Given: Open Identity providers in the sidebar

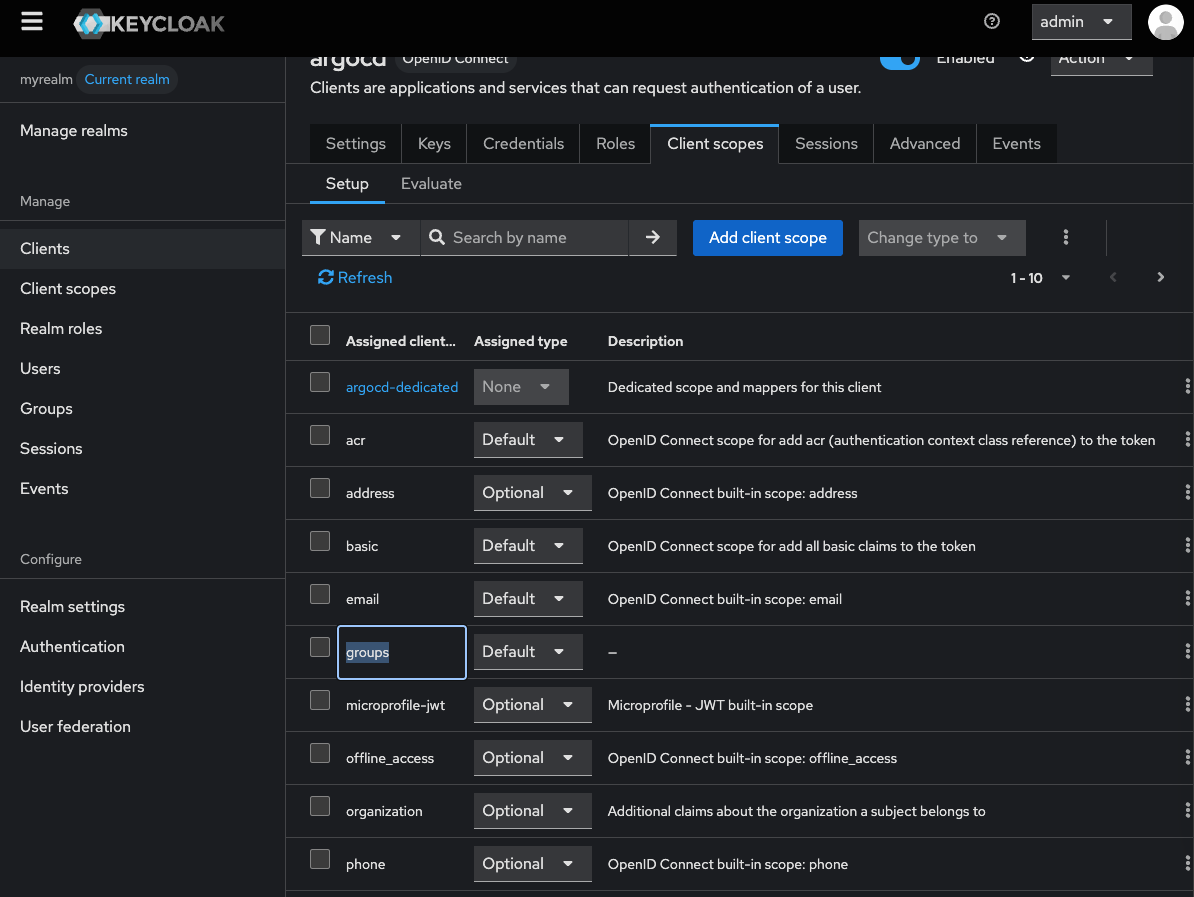Looking at the screenshot, I should pos(82,687).
